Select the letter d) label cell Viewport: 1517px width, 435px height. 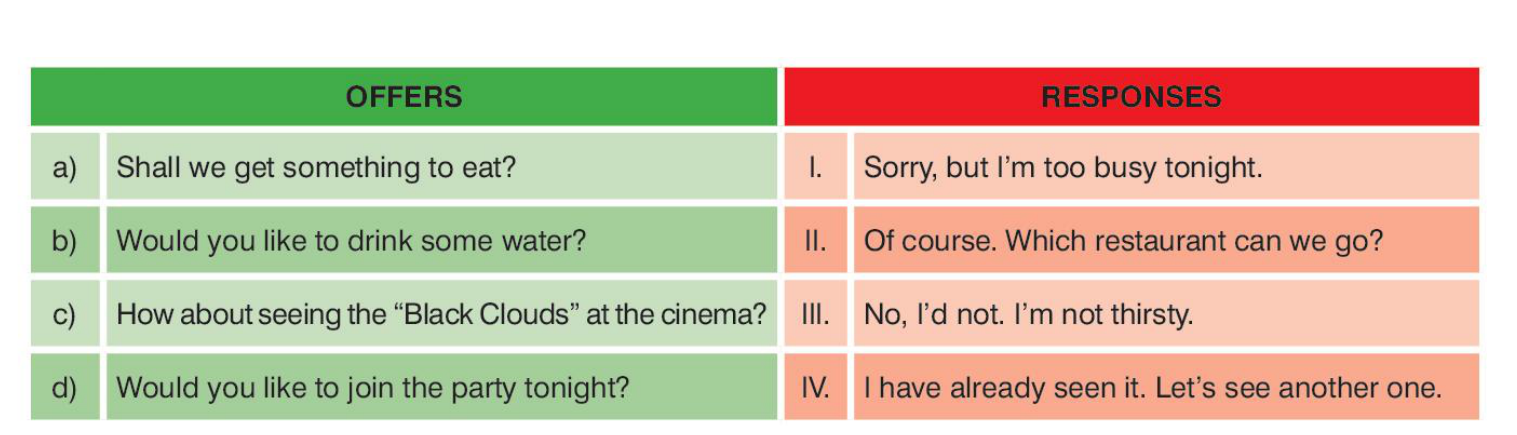(x=65, y=387)
